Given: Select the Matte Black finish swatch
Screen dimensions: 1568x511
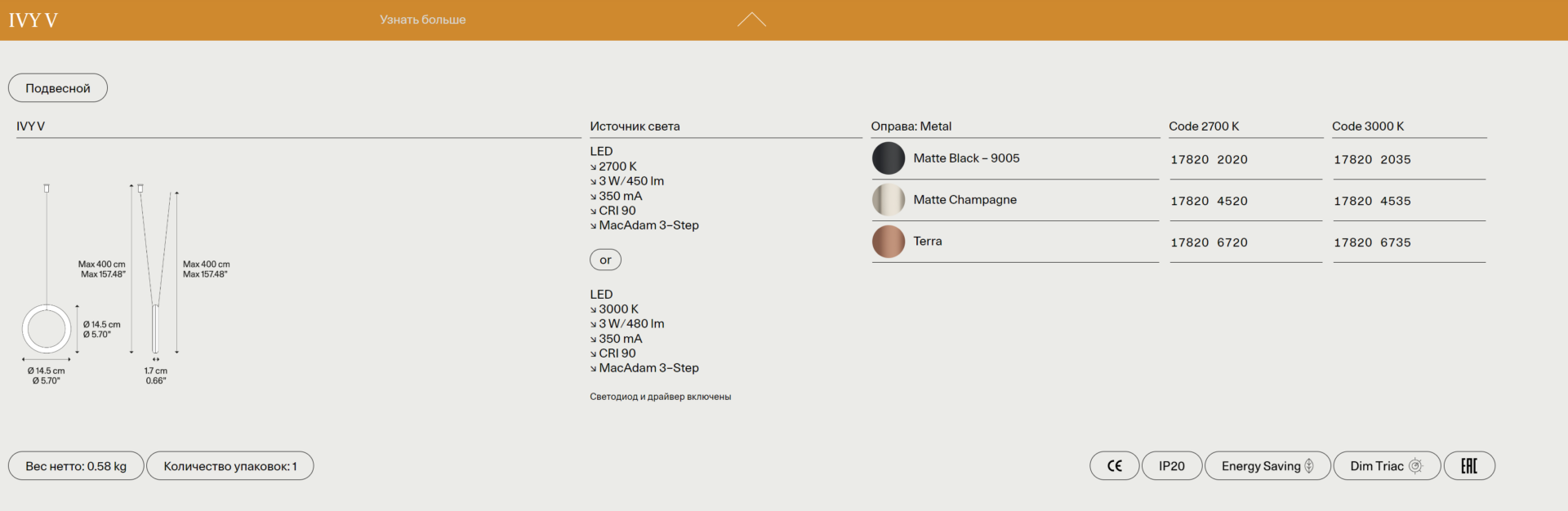Looking at the screenshot, I should (x=888, y=158).
